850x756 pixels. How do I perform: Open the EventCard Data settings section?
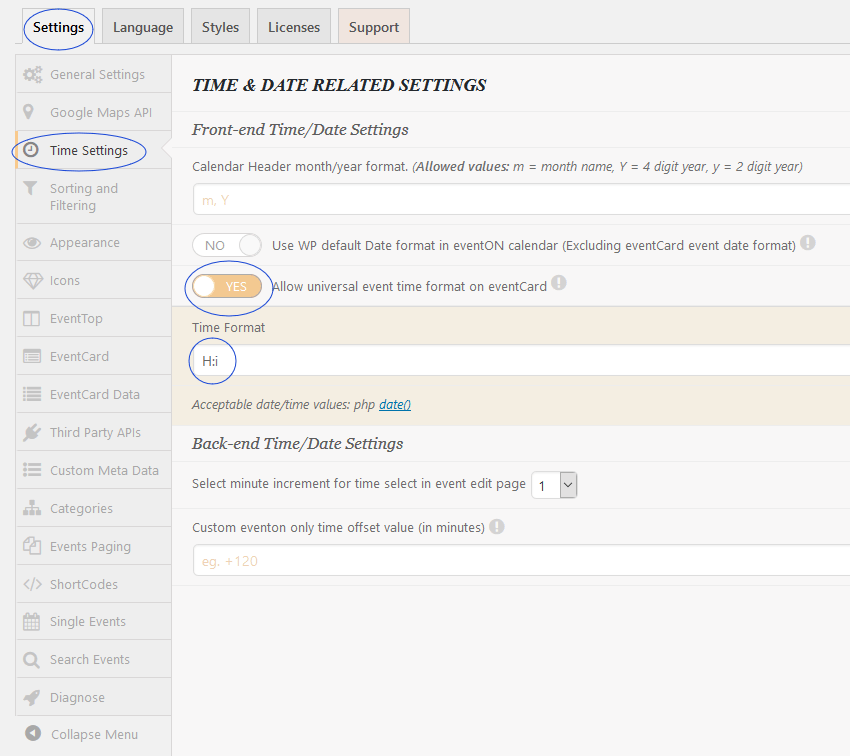[x=94, y=395]
